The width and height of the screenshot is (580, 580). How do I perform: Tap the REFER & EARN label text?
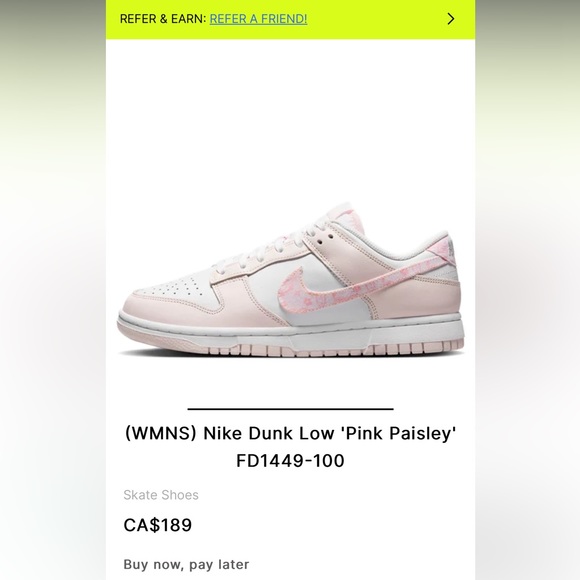[163, 18]
